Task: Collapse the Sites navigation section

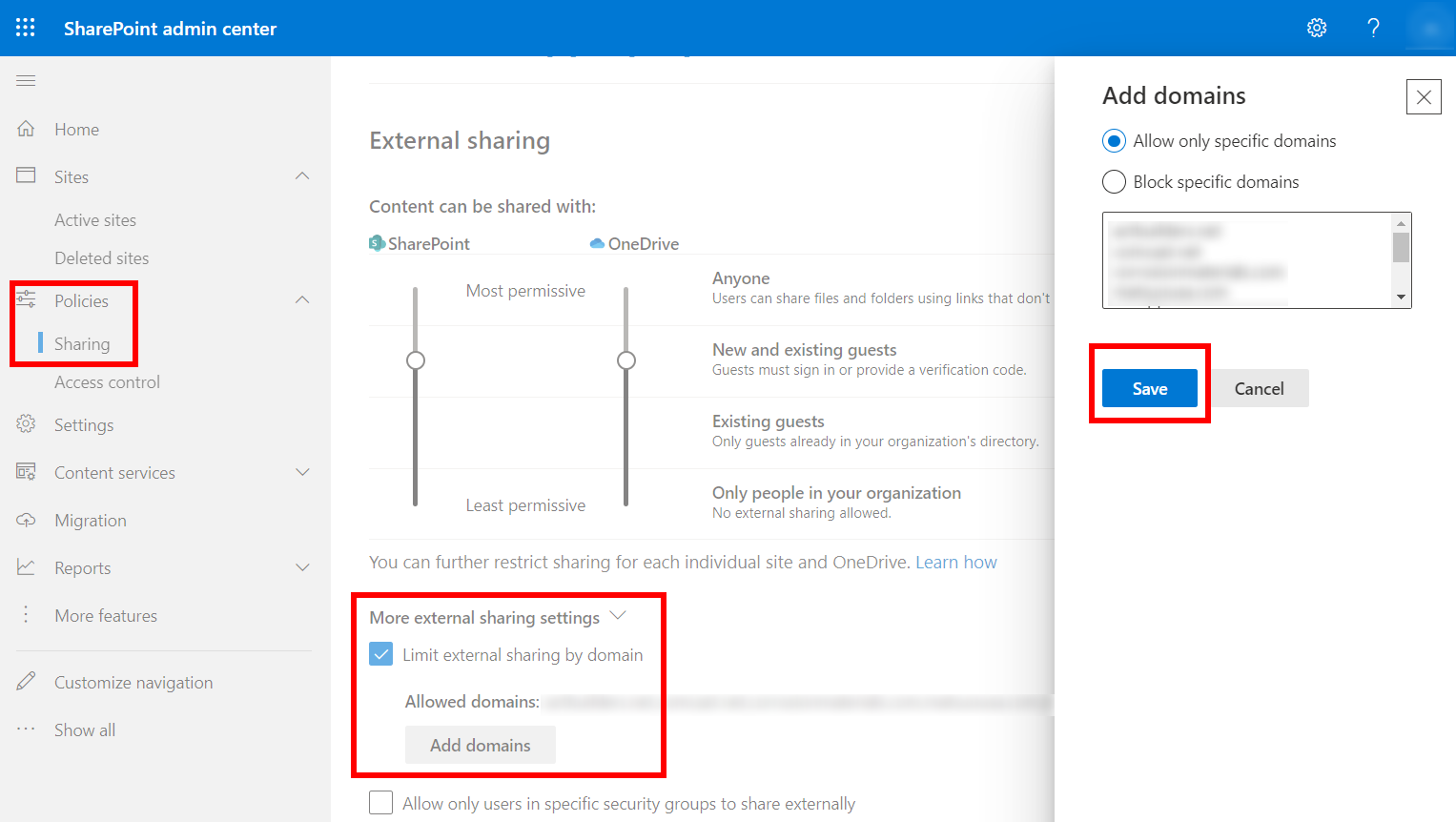Action: (x=302, y=176)
